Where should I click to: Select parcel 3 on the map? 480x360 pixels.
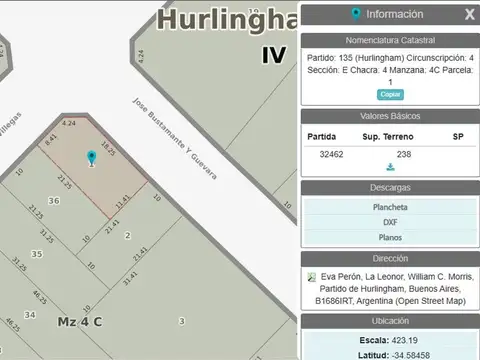tap(182, 321)
